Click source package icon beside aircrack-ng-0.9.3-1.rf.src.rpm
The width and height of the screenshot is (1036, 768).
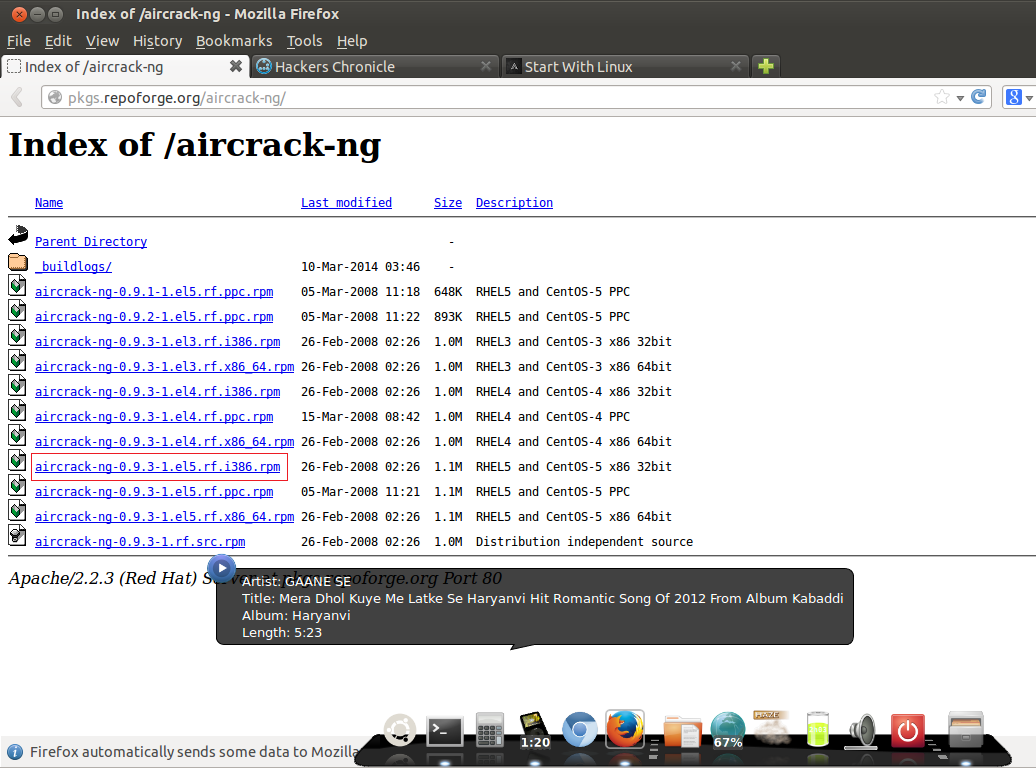coord(17,535)
